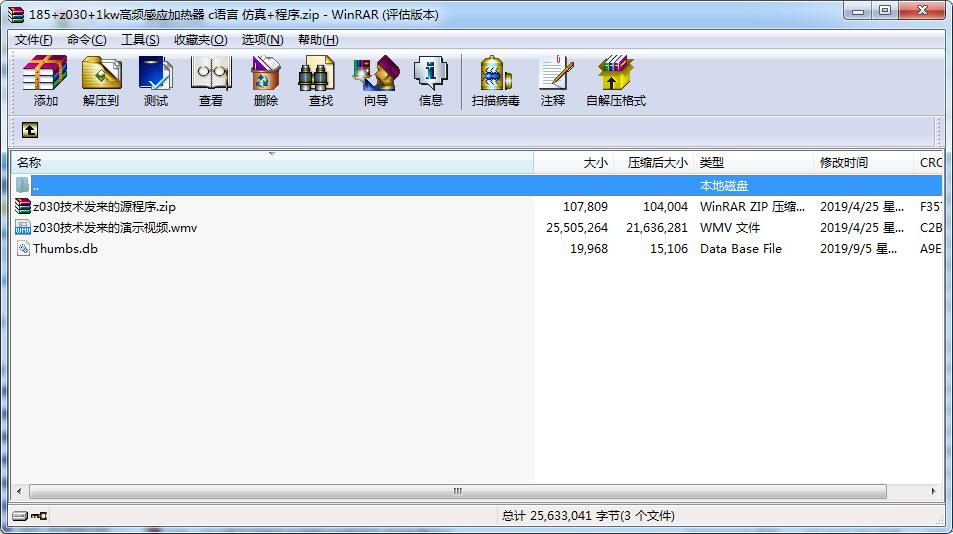953x534 pixels.
Task: Click the Thumbs.db file icon
Action: coord(23,248)
